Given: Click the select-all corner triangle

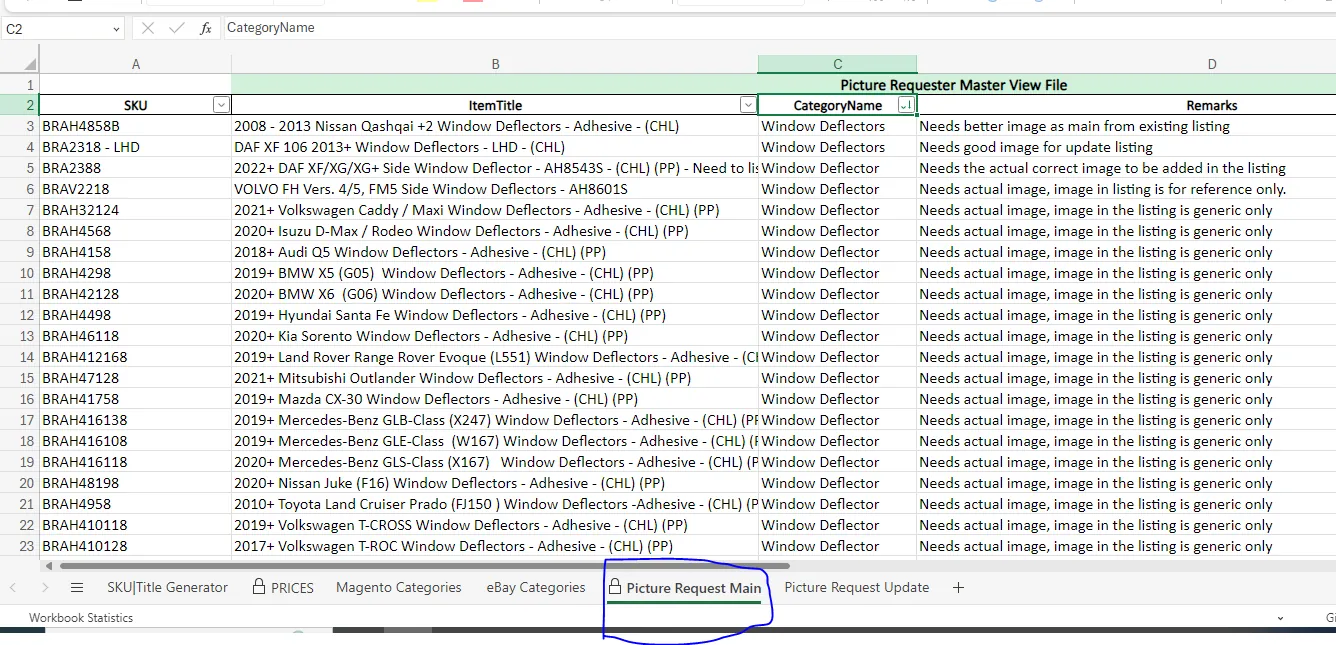Looking at the screenshot, I should (x=29, y=64).
